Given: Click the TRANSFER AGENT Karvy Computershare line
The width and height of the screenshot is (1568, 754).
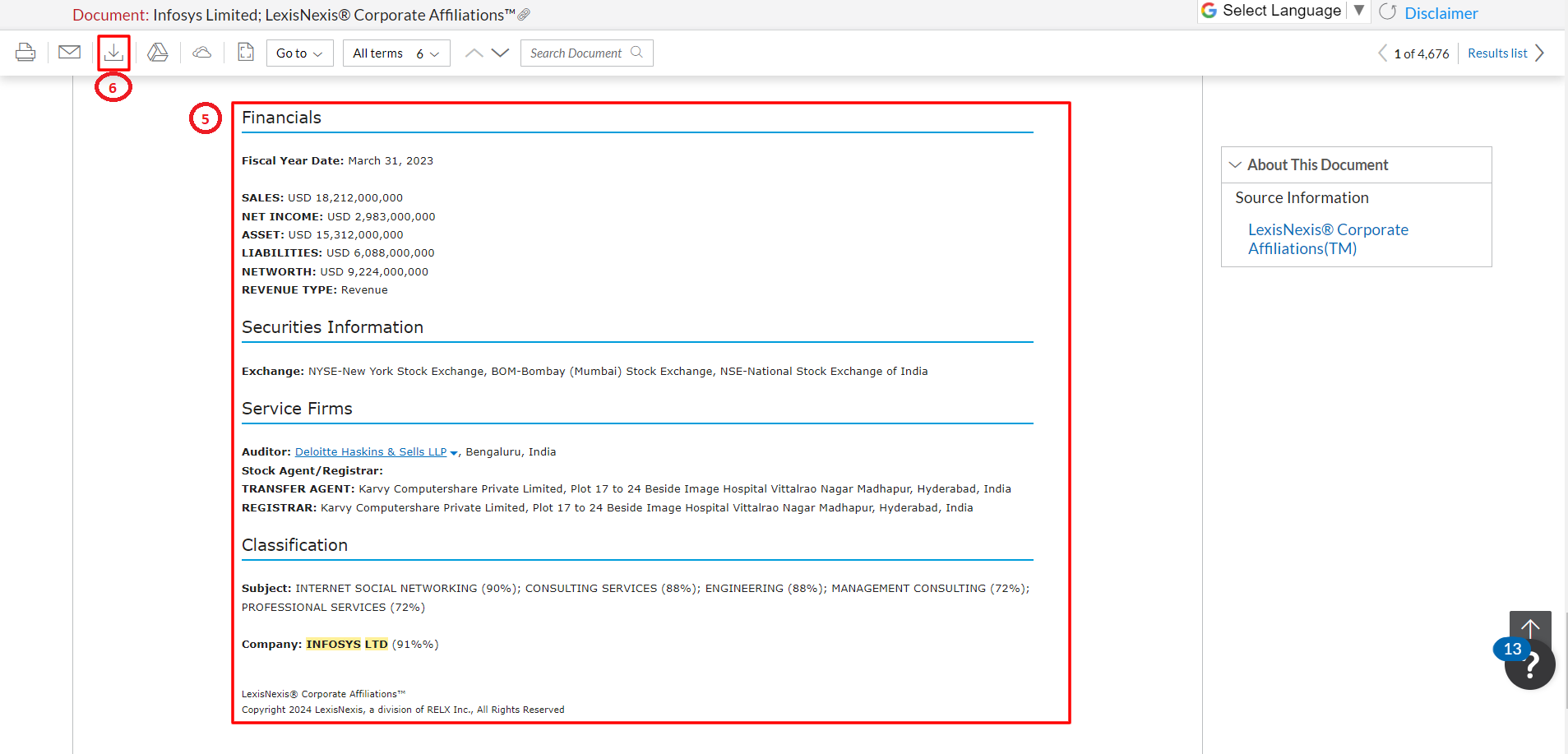Looking at the screenshot, I should pos(627,489).
